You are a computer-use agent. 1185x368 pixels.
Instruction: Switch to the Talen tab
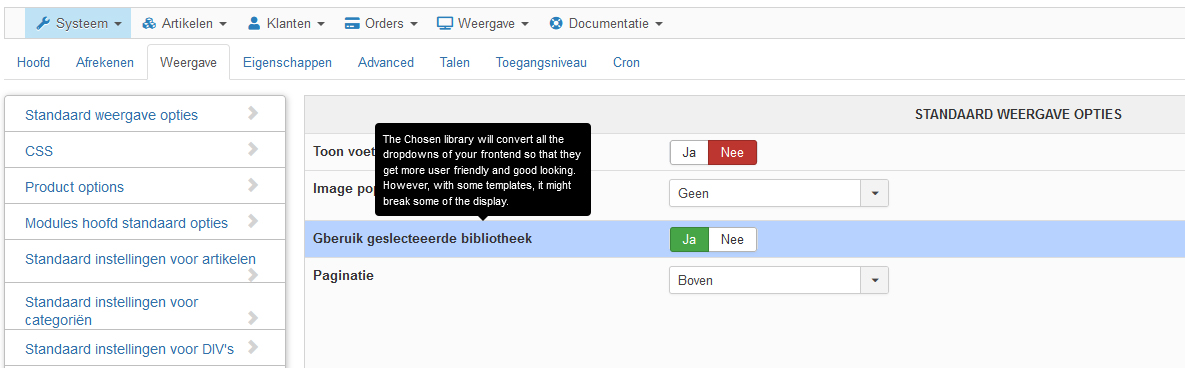point(455,63)
